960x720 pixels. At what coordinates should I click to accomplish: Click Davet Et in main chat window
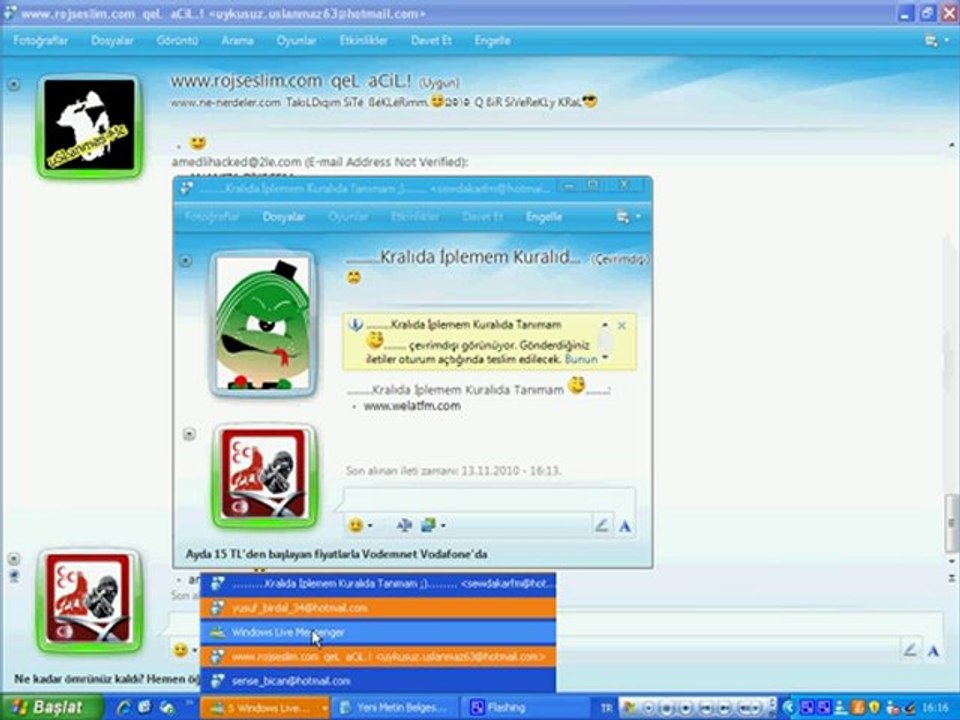point(431,40)
